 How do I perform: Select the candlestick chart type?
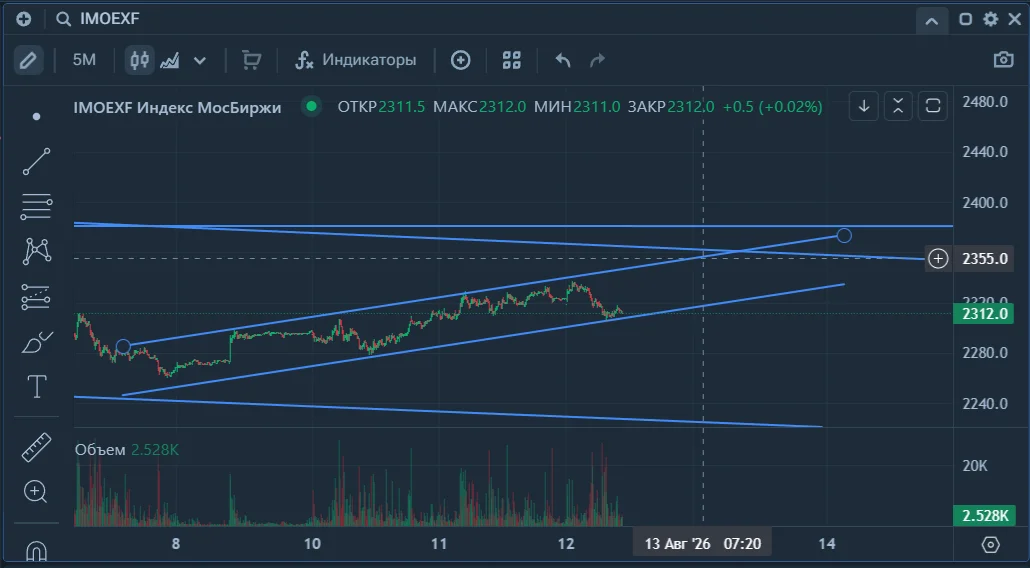(139, 60)
